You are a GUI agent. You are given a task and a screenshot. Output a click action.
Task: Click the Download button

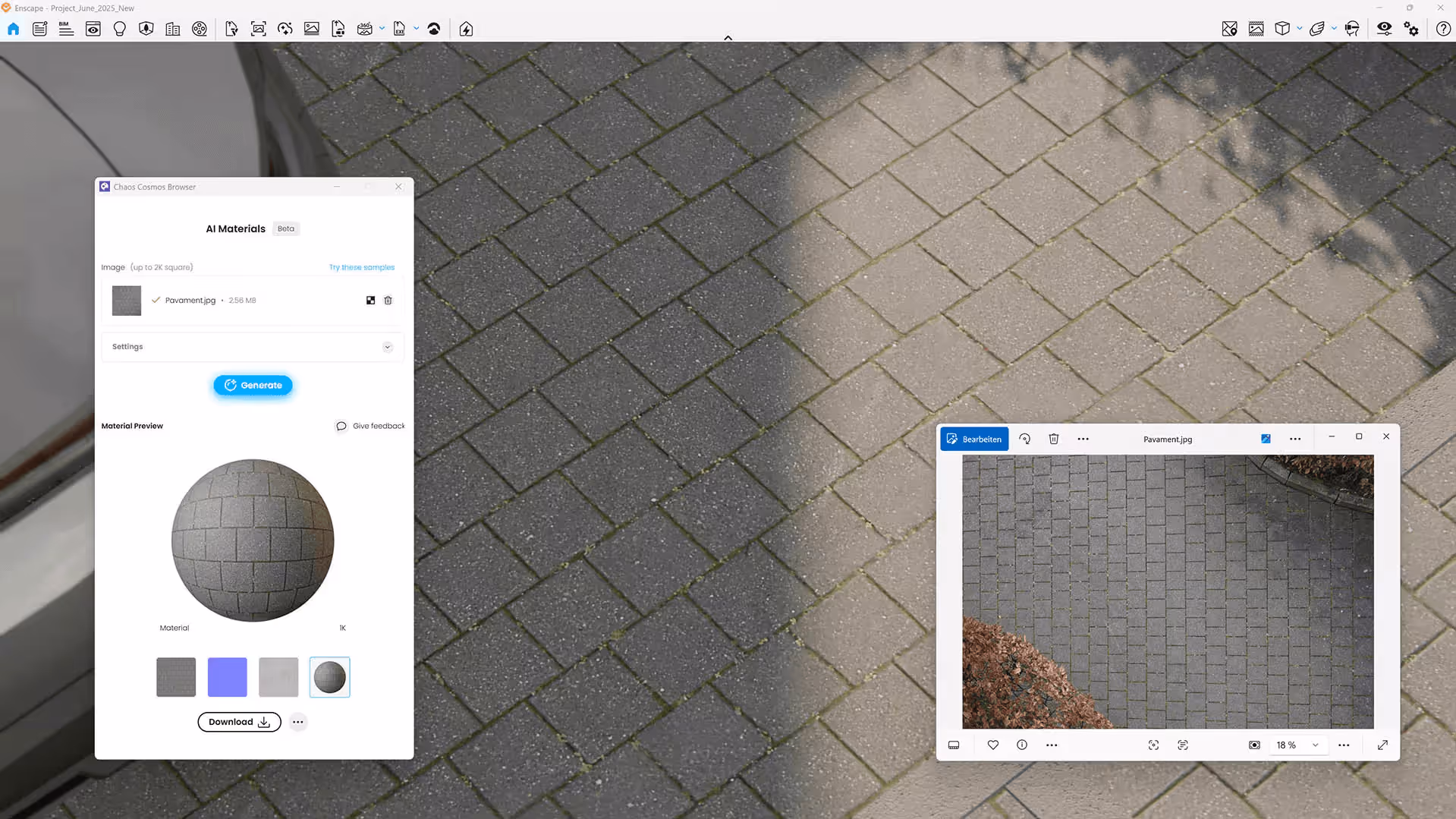(239, 722)
